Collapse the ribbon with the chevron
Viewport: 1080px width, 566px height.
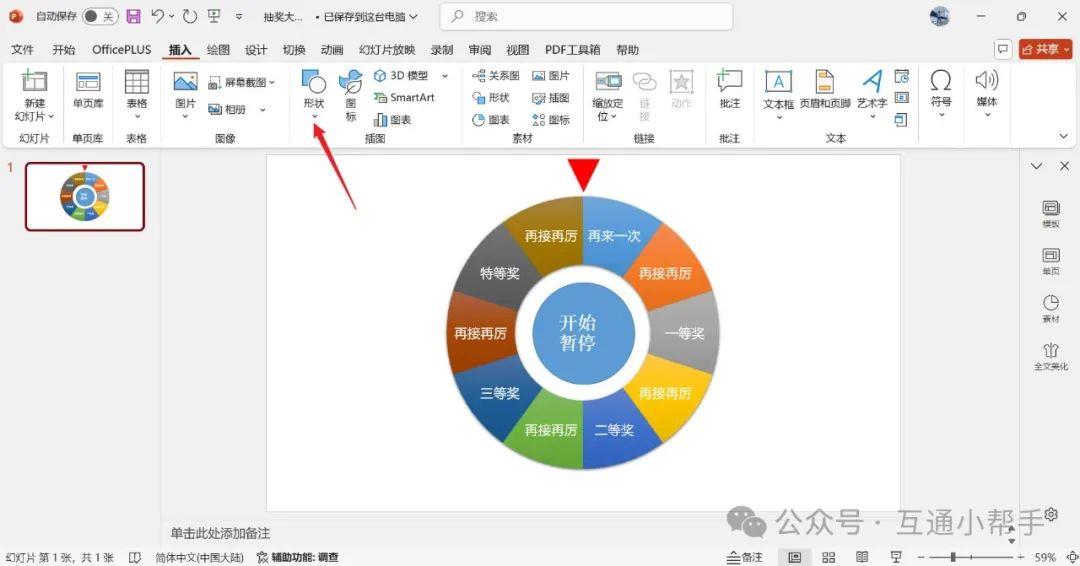1063,136
